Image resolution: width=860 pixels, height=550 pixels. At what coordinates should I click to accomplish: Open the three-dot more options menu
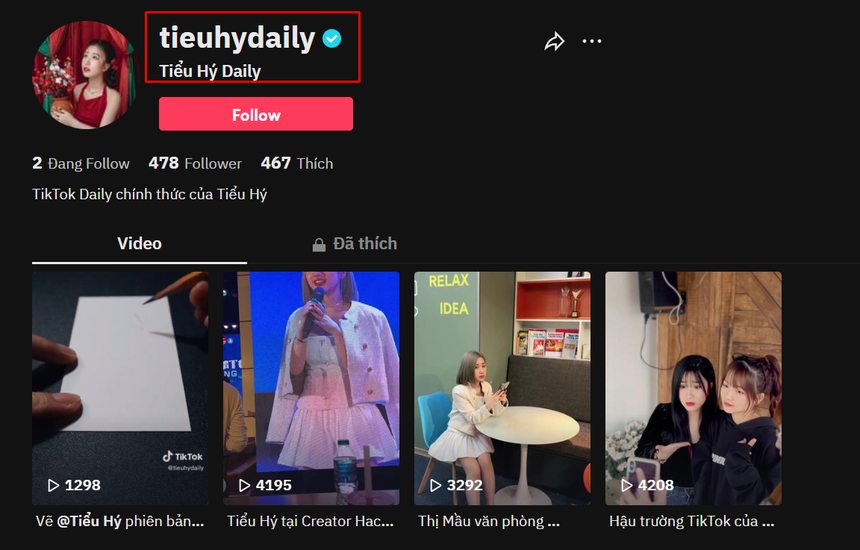[592, 41]
